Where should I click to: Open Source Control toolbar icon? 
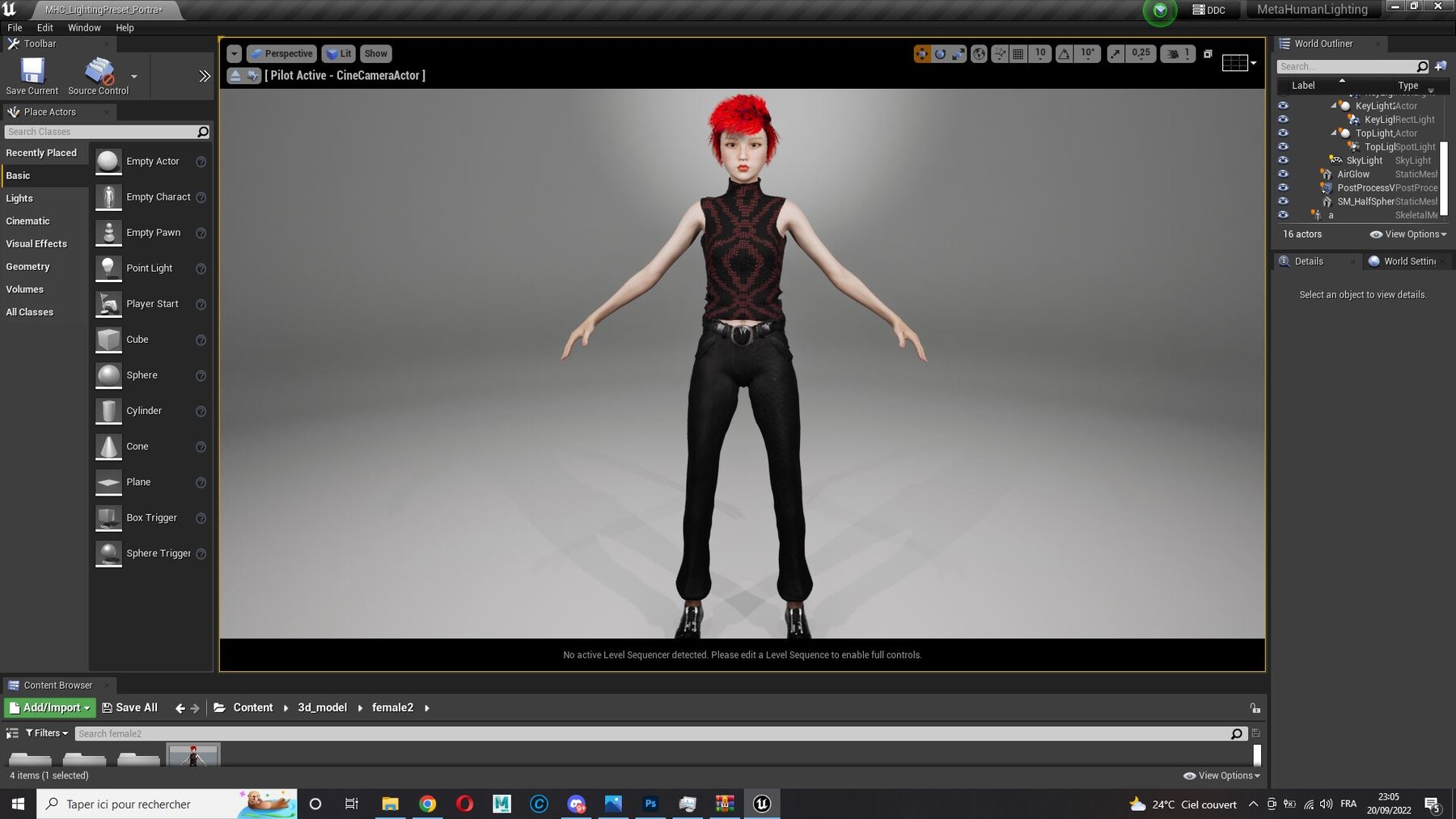(x=99, y=71)
